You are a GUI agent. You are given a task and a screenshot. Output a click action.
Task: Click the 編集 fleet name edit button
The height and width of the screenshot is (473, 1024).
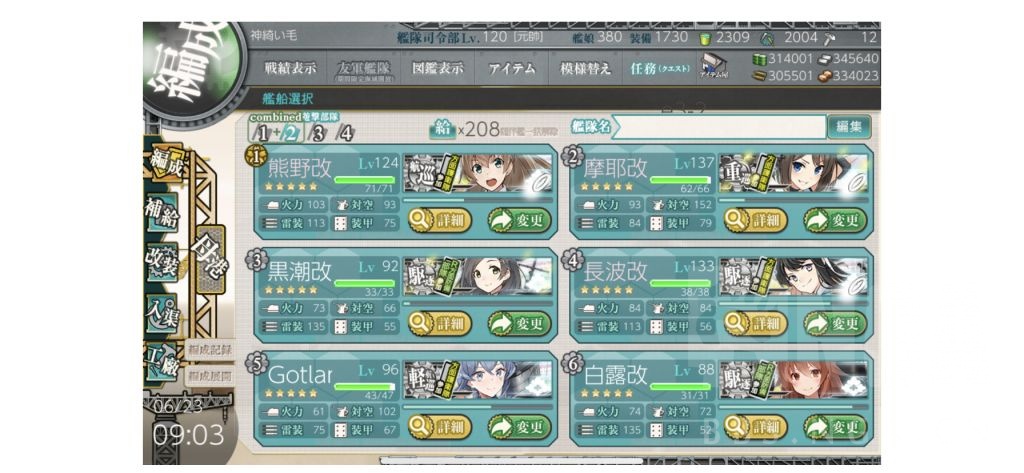pyautogui.click(x=848, y=127)
